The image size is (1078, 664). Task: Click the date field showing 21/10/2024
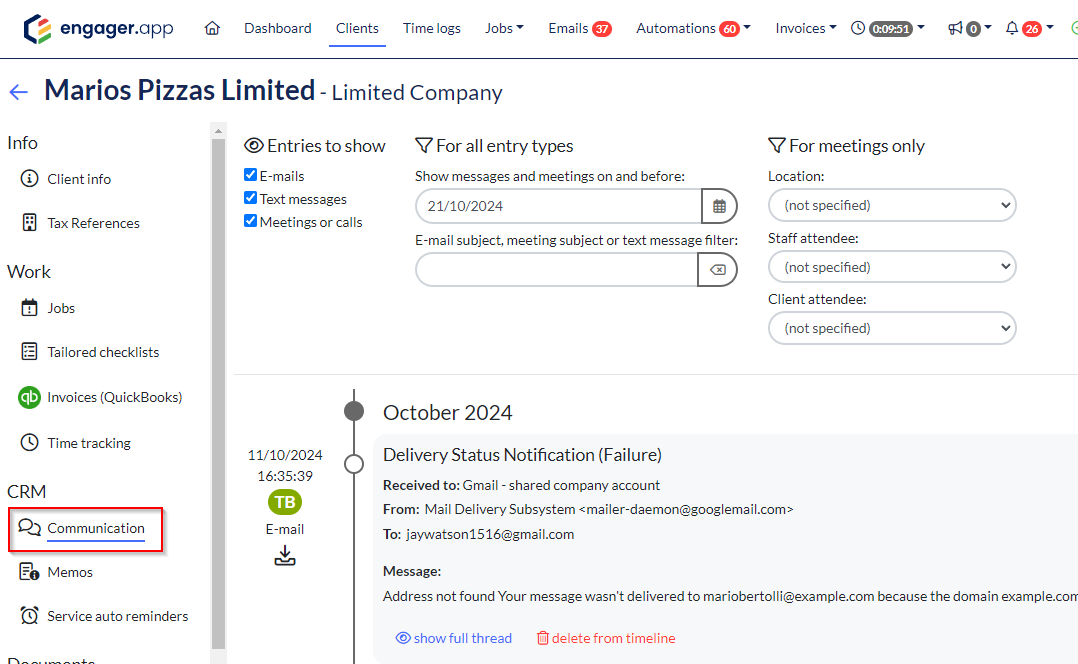click(x=558, y=206)
